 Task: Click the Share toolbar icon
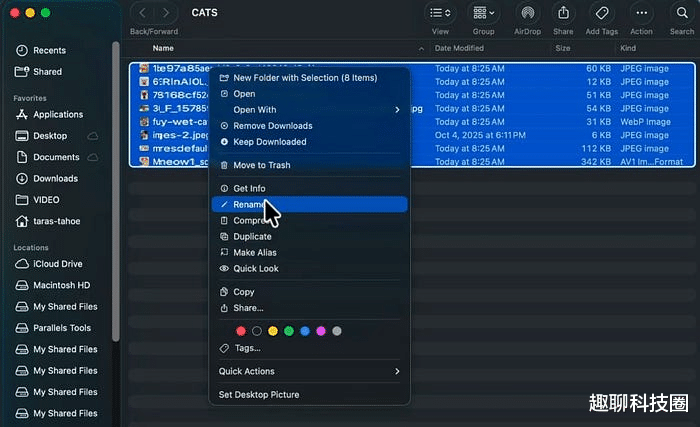point(563,13)
